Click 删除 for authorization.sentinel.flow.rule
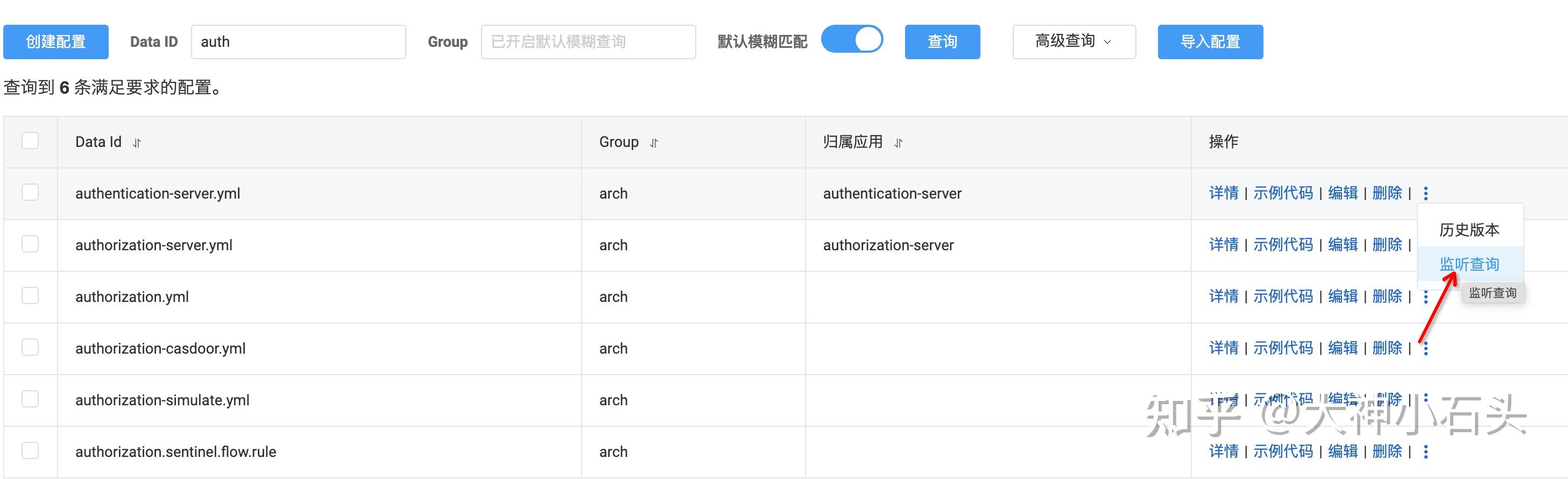 coord(1387,451)
